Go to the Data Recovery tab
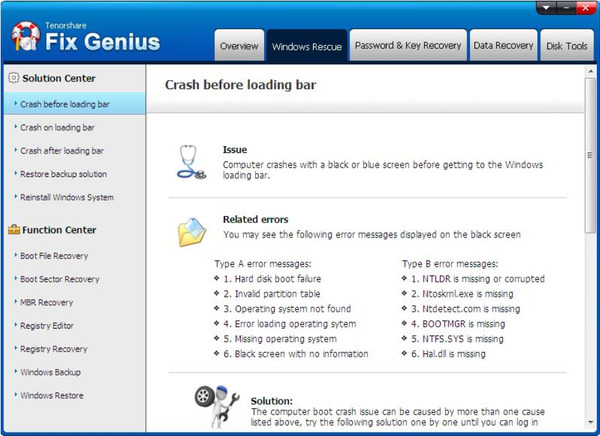This screenshot has height=436, width=600. [x=503, y=46]
